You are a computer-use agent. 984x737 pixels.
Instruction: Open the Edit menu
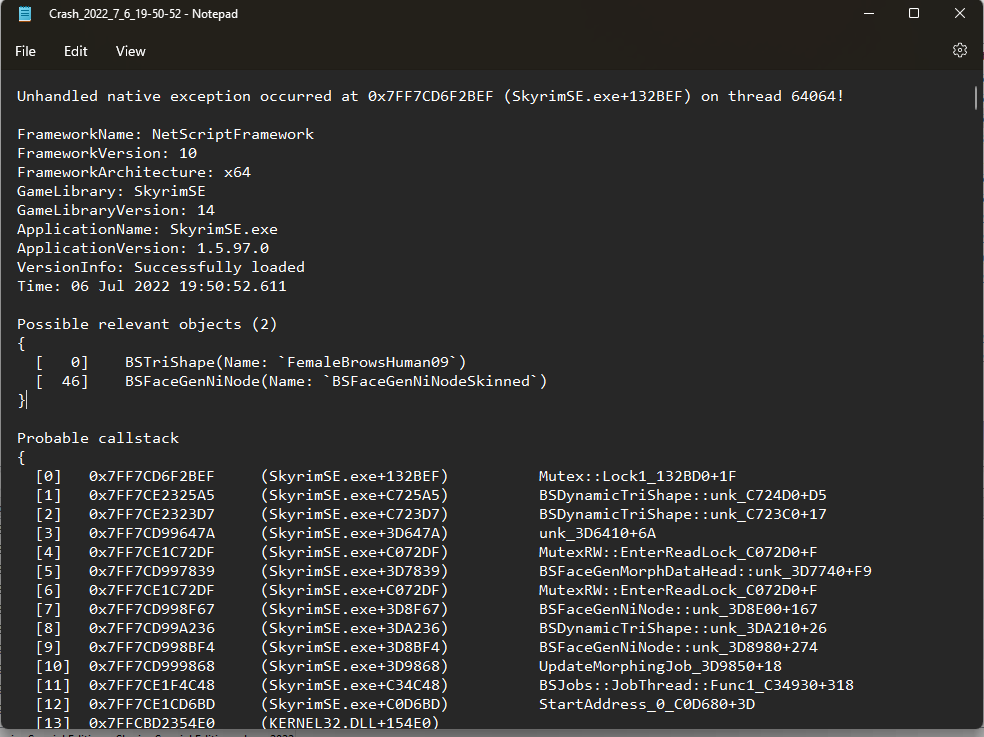pos(75,51)
